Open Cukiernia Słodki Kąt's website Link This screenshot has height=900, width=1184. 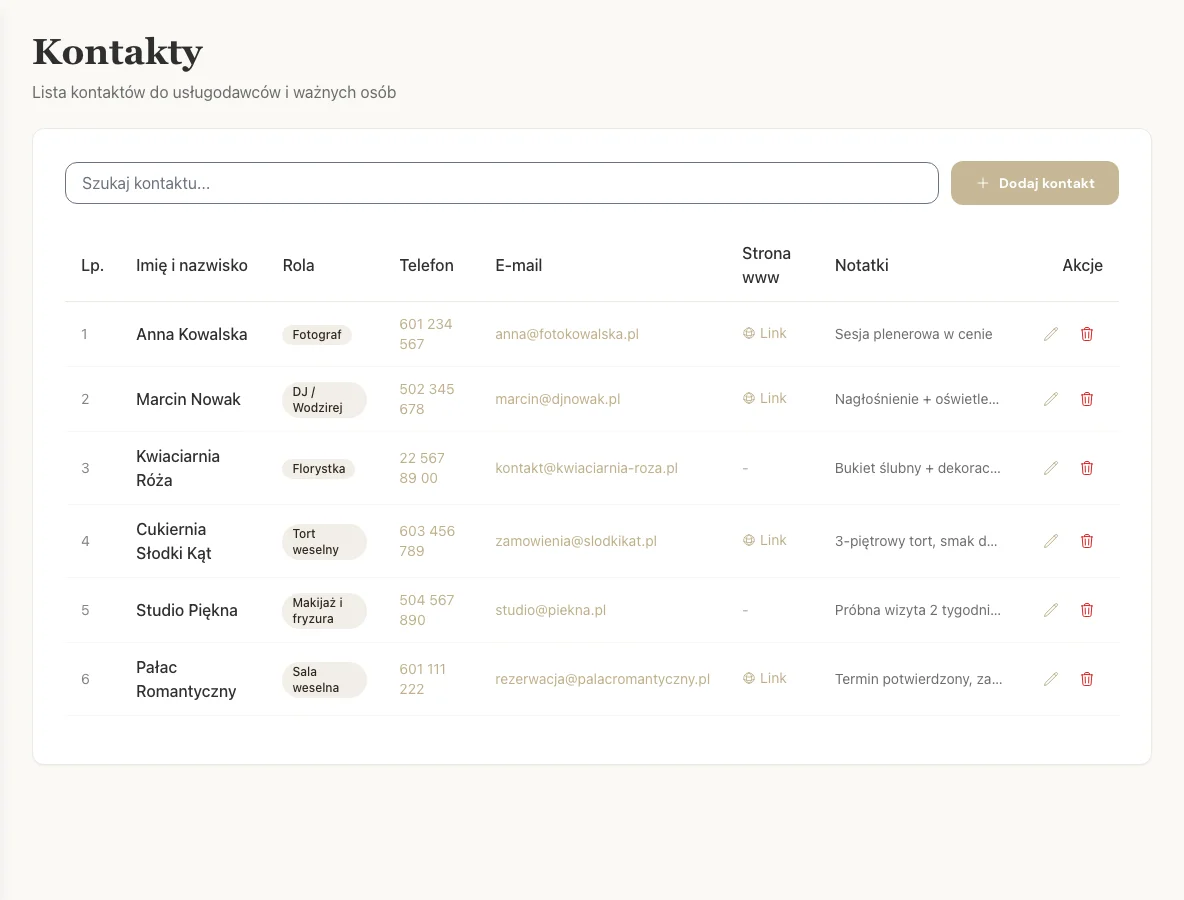[x=764, y=540]
